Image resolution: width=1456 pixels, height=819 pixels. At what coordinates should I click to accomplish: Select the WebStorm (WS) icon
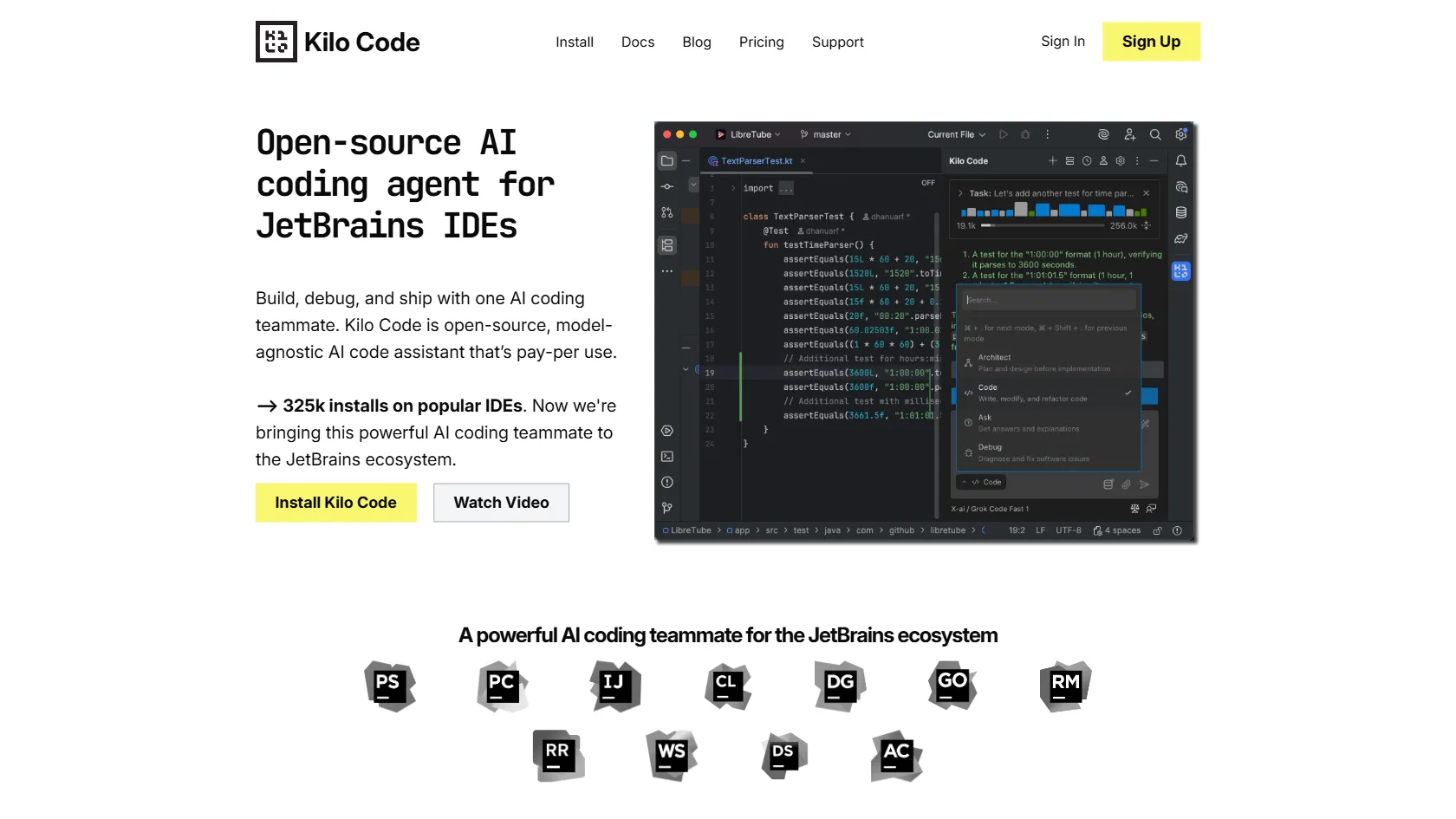pyautogui.click(x=672, y=755)
